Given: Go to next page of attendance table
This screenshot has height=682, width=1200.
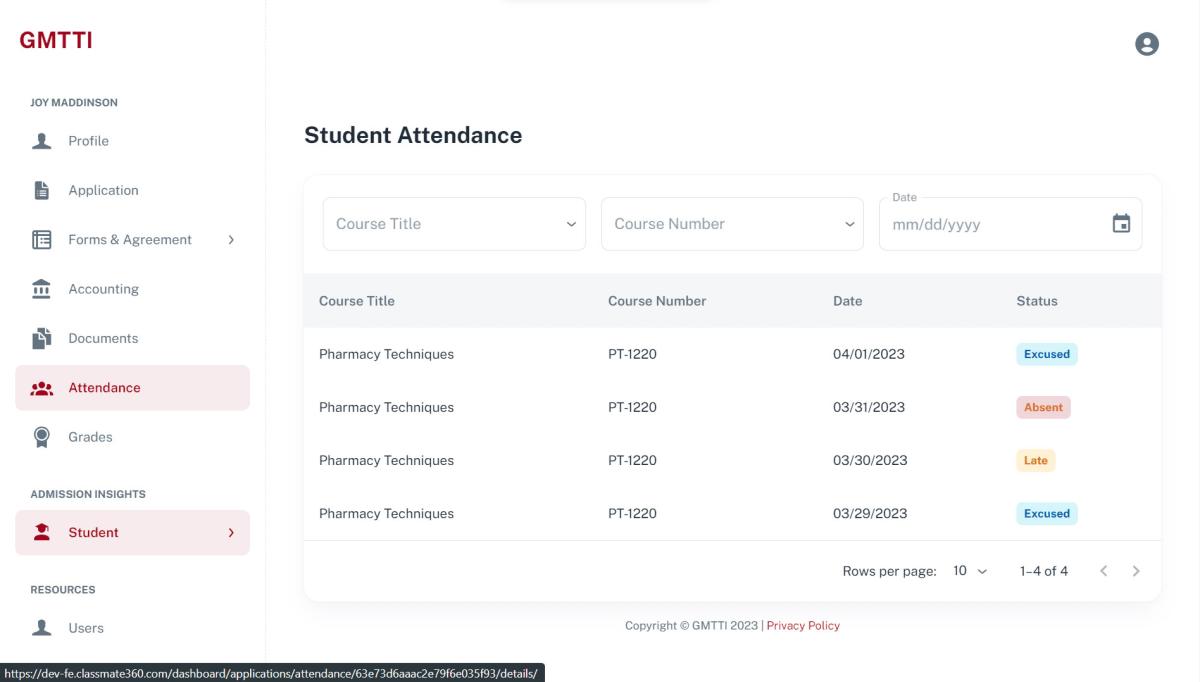Looking at the screenshot, I should tap(1136, 571).
